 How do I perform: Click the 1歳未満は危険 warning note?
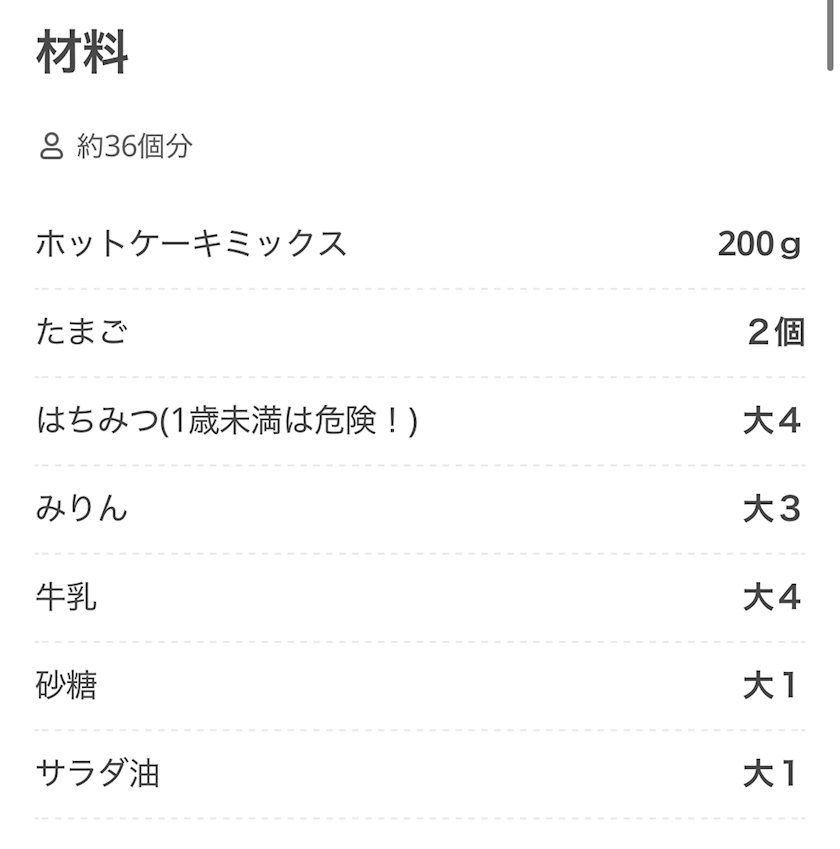(288, 421)
